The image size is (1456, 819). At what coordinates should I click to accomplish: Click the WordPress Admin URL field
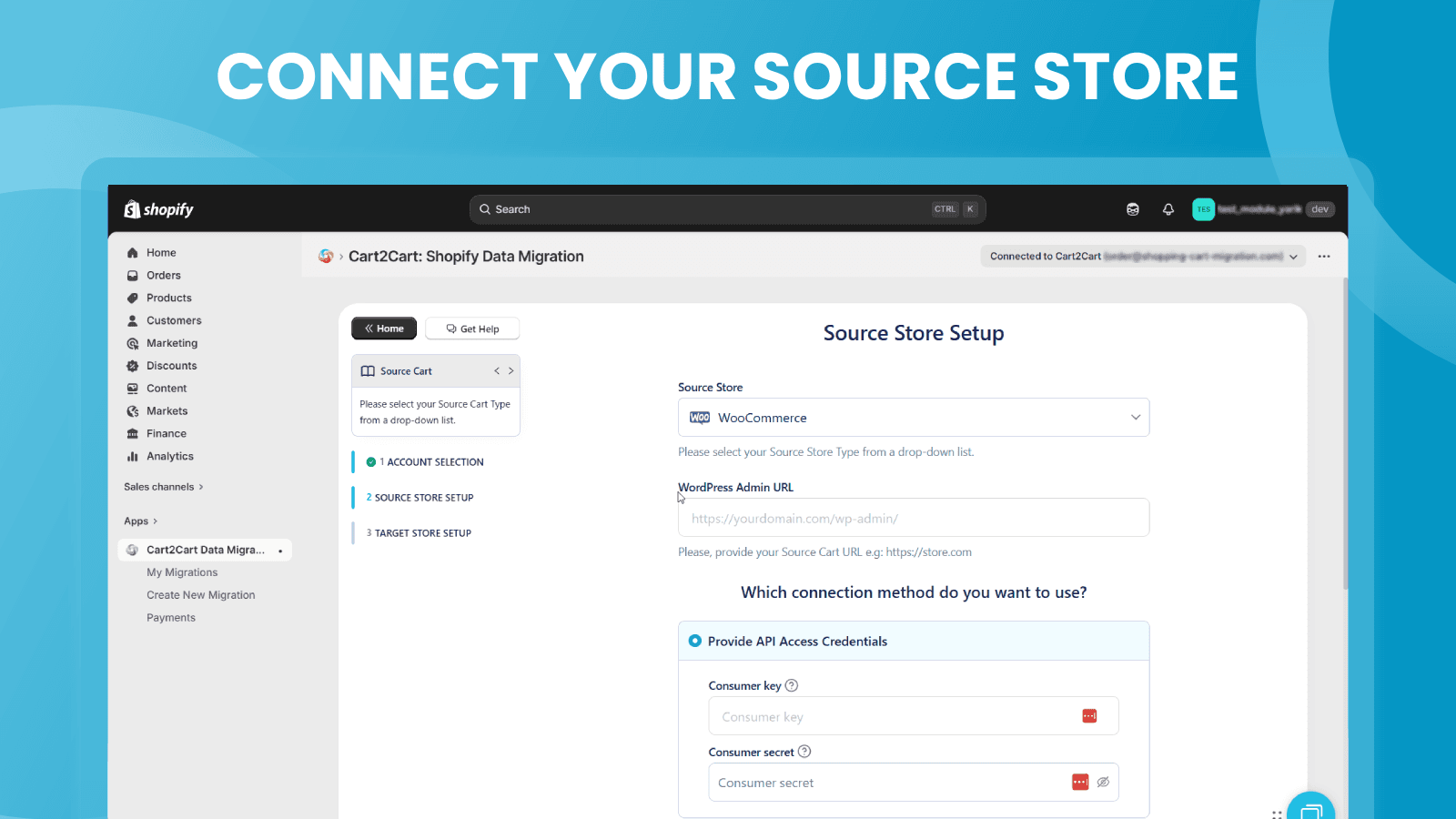914,518
